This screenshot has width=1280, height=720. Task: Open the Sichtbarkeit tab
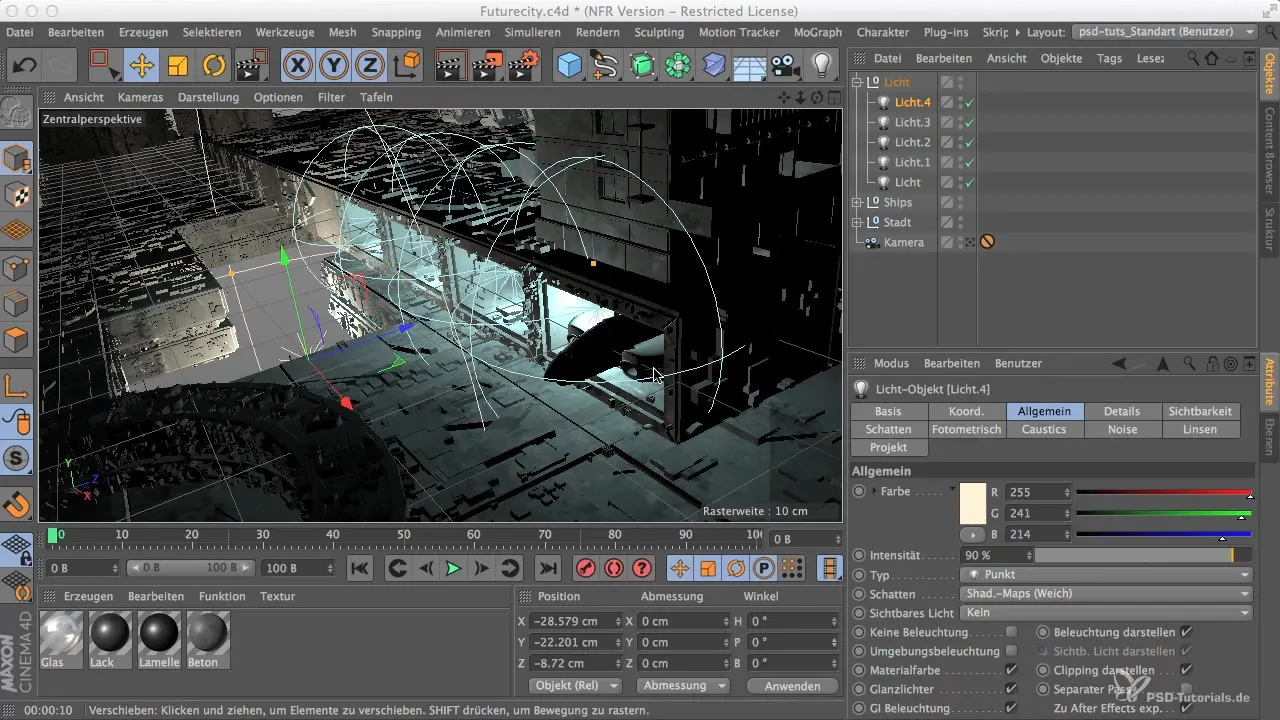click(x=1200, y=411)
